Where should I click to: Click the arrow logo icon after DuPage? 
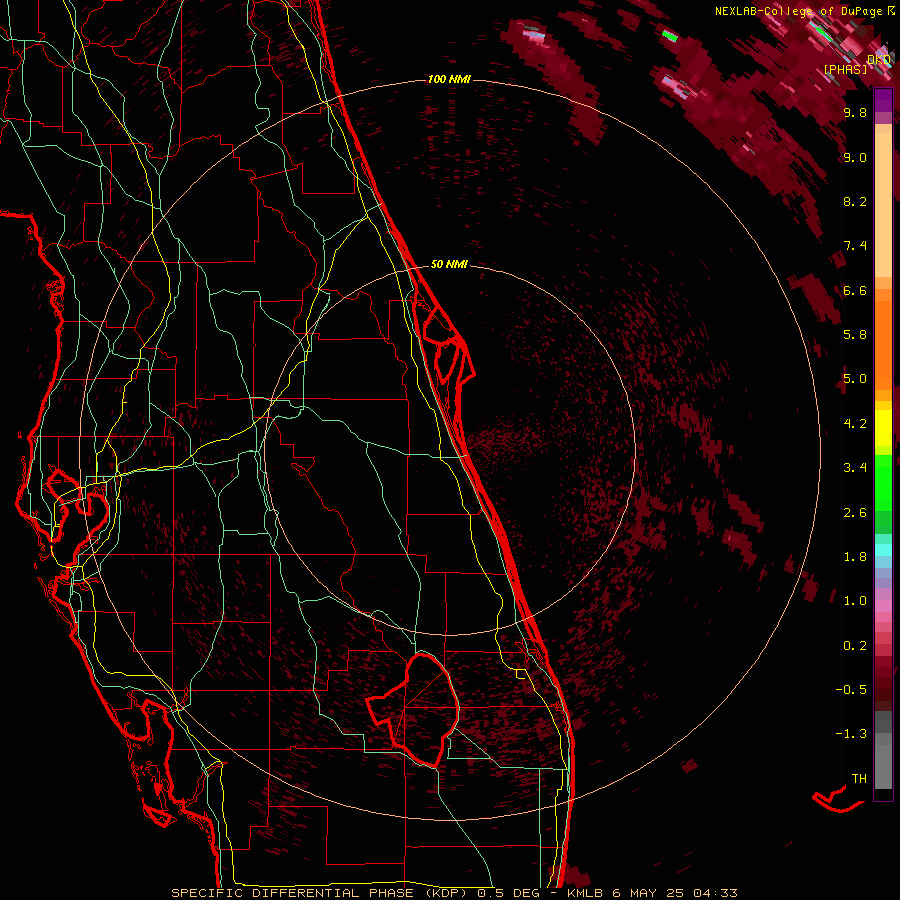click(891, 11)
